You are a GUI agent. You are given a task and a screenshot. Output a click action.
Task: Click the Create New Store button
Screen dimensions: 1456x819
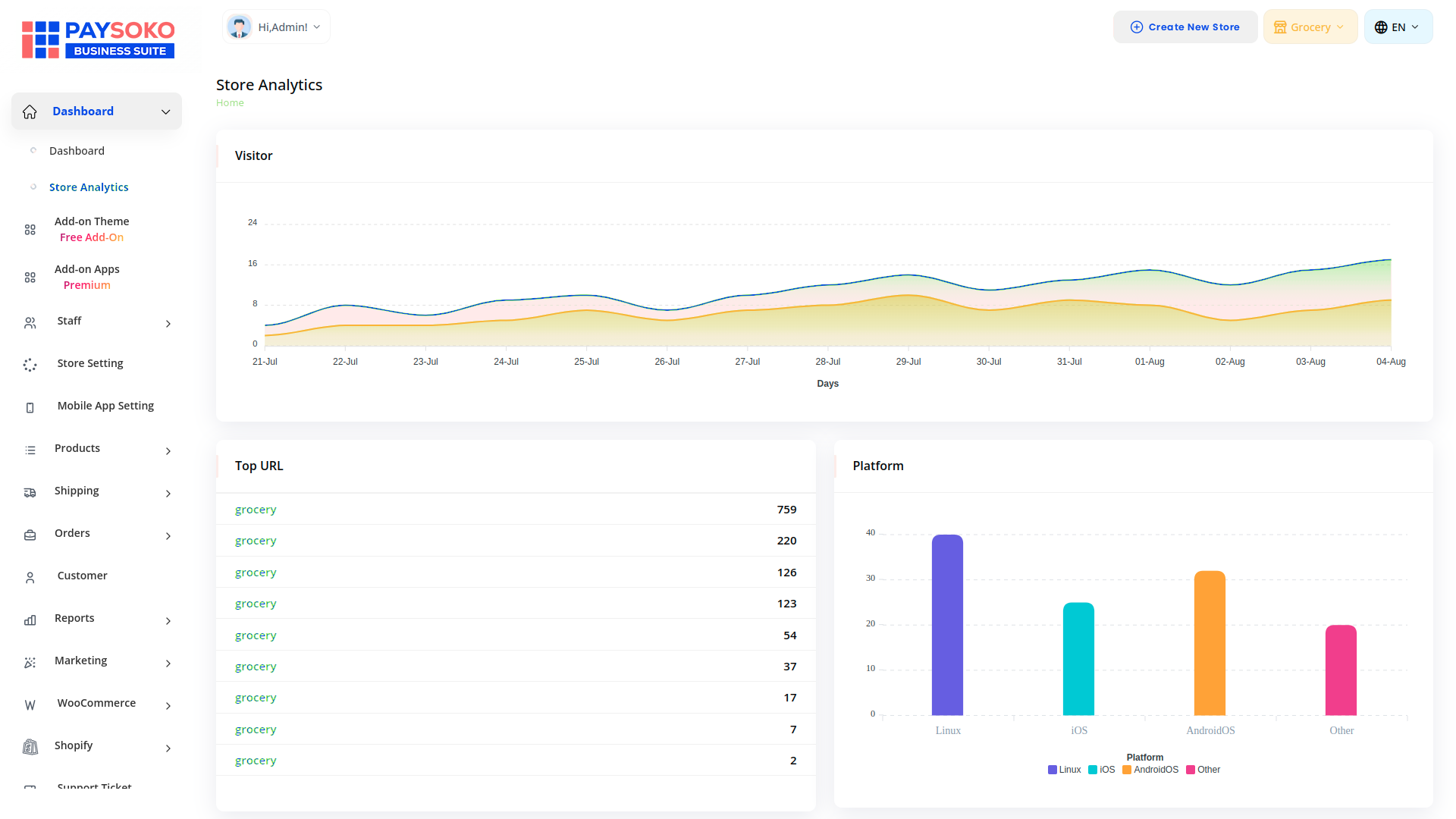pos(1185,27)
